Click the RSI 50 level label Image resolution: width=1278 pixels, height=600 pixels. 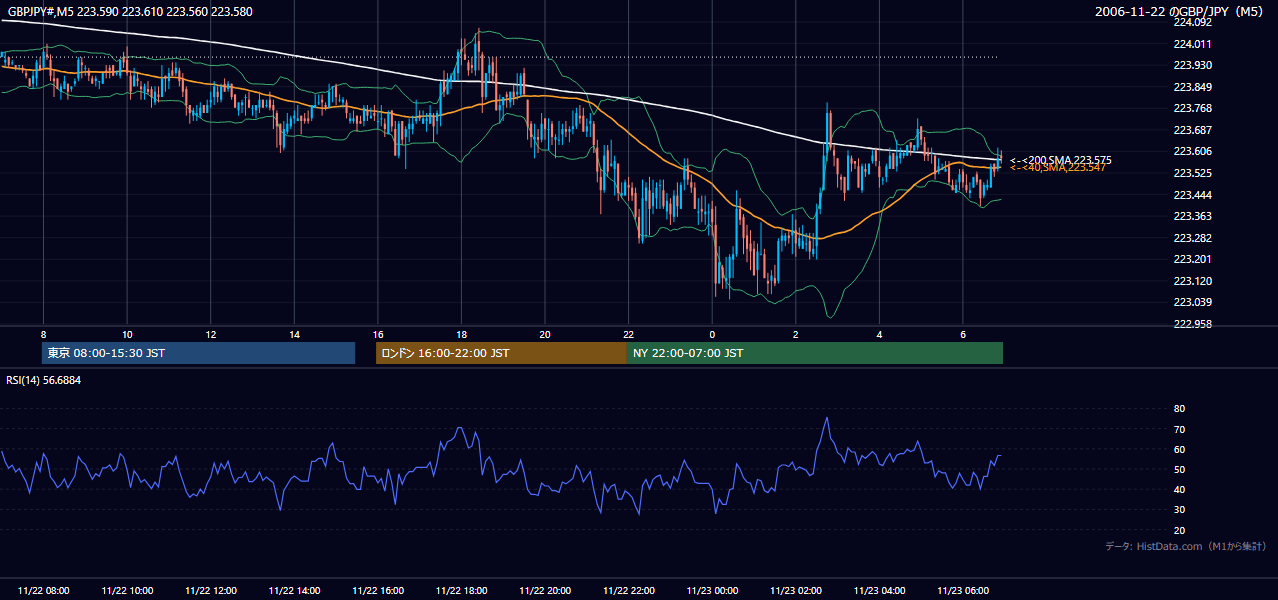[1179, 469]
